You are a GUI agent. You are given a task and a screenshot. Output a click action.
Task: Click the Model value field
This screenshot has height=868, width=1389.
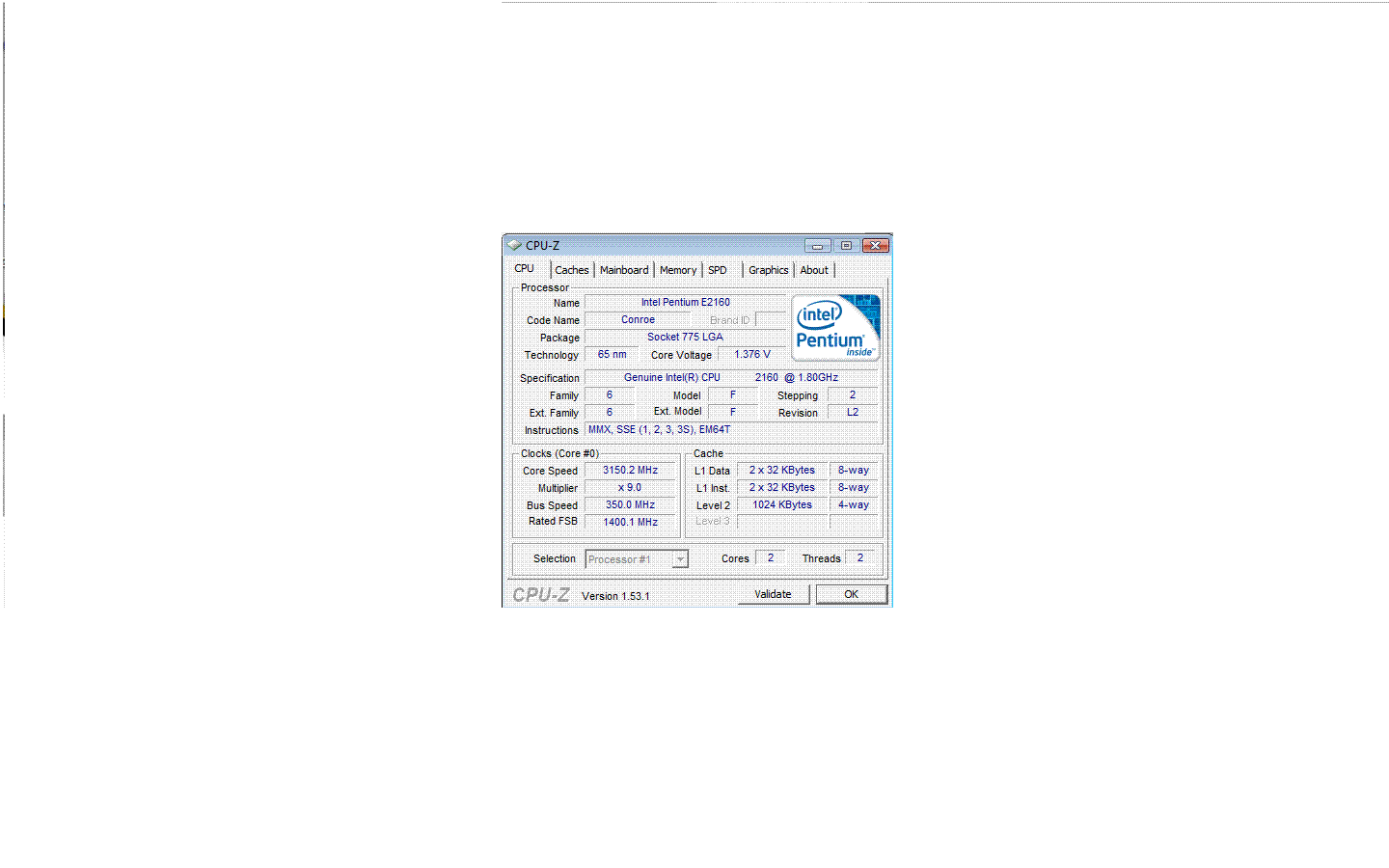(733, 394)
